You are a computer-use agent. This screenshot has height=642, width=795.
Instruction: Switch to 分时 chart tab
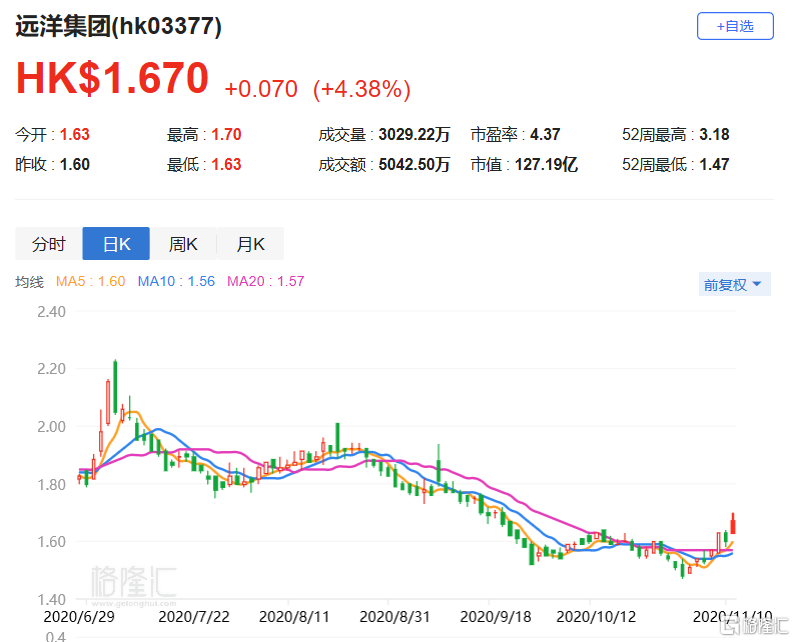(49, 244)
